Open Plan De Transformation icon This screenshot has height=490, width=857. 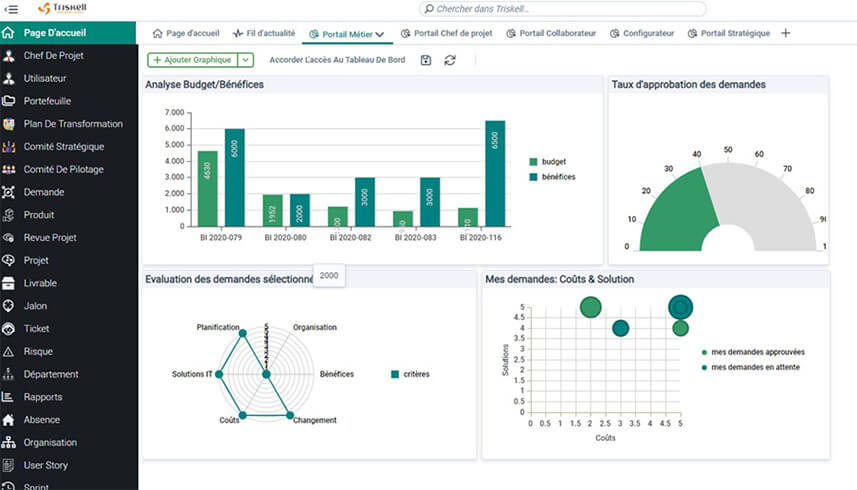8,123
